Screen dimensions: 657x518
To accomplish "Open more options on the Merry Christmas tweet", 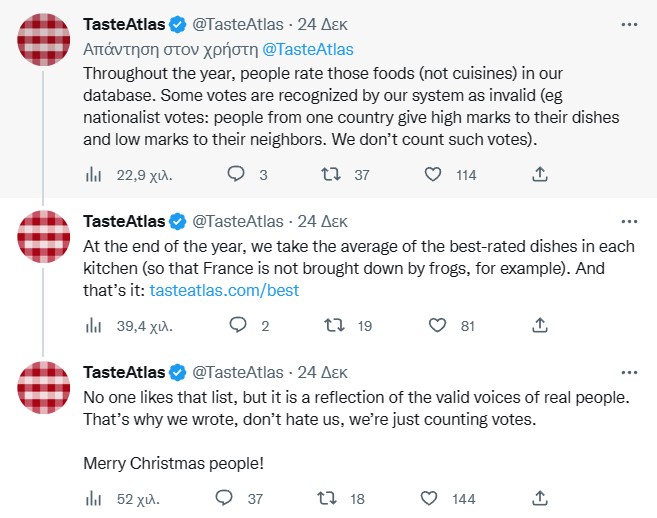I will [x=628, y=371].
